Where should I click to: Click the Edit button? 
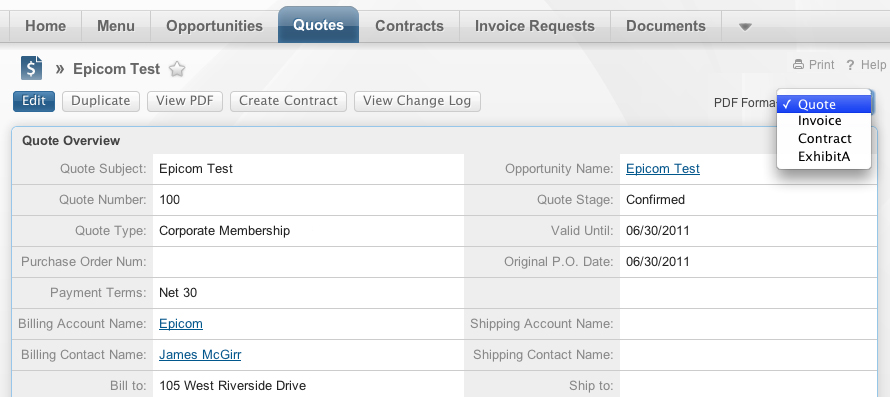[x=34, y=101]
